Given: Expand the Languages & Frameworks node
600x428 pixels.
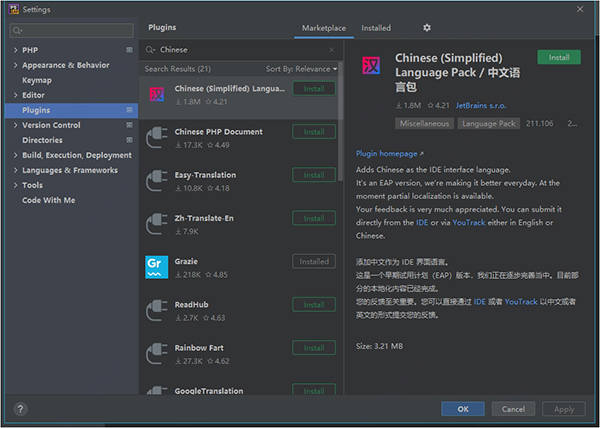Looking at the screenshot, I should pyautogui.click(x=15, y=170).
